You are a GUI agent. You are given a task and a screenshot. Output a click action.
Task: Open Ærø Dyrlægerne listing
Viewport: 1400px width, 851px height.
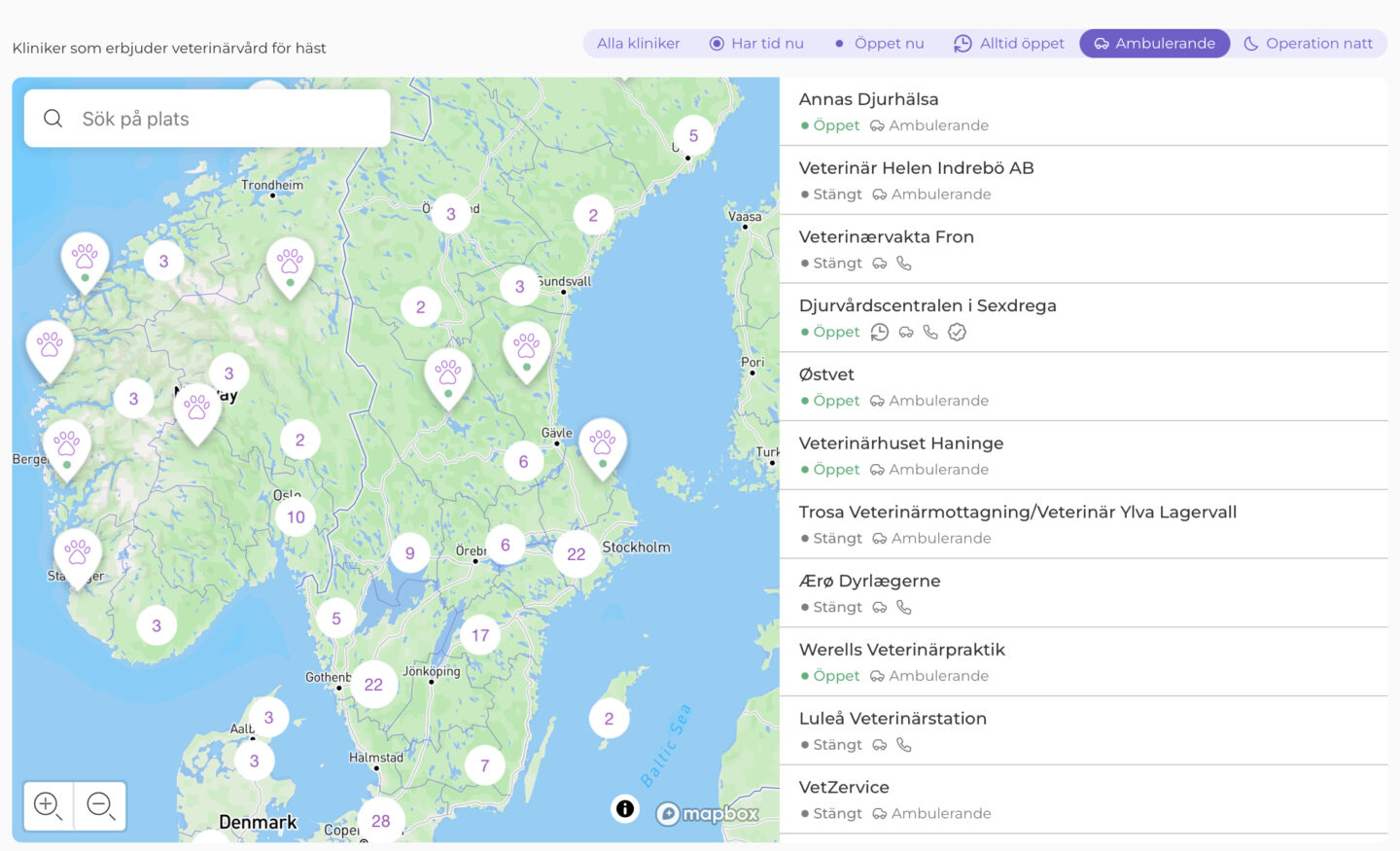pos(1083,594)
